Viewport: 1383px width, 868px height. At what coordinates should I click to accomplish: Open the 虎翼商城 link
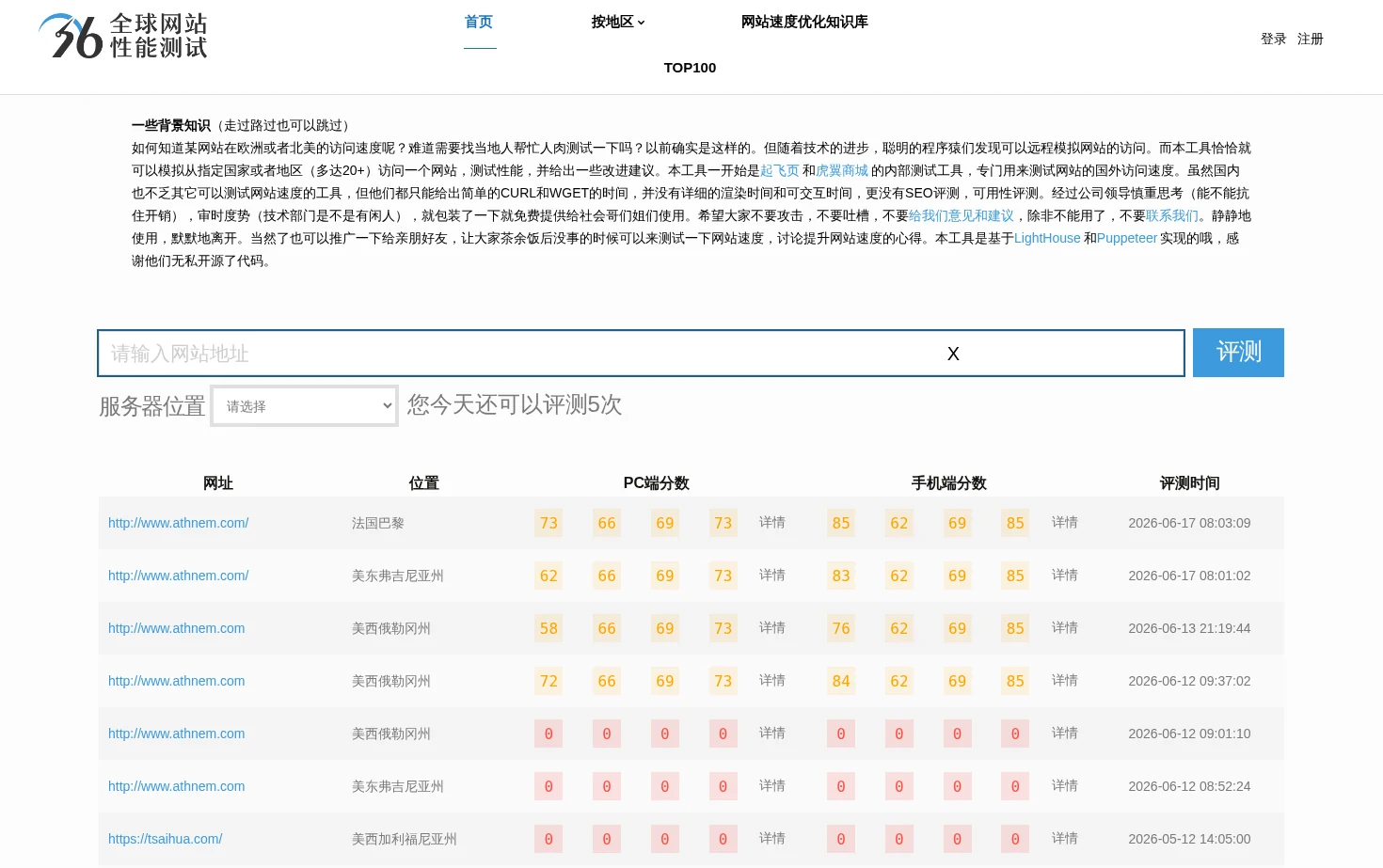pos(842,170)
